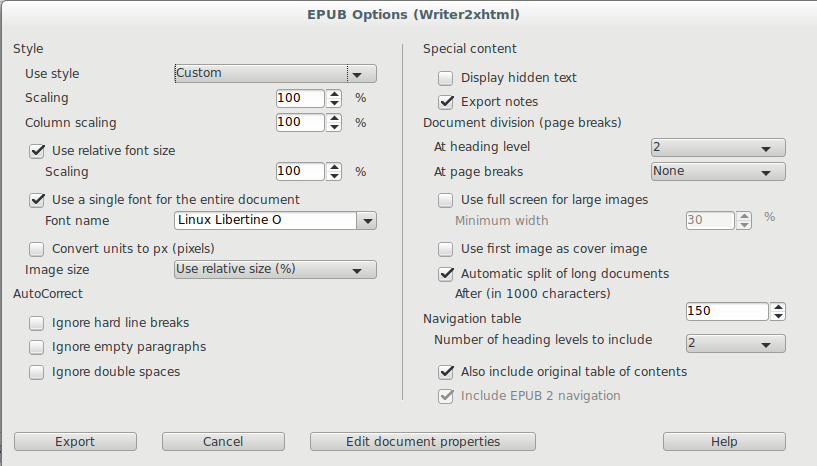Open the Font name dropdown arrow
817x466 pixels.
click(x=367, y=221)
